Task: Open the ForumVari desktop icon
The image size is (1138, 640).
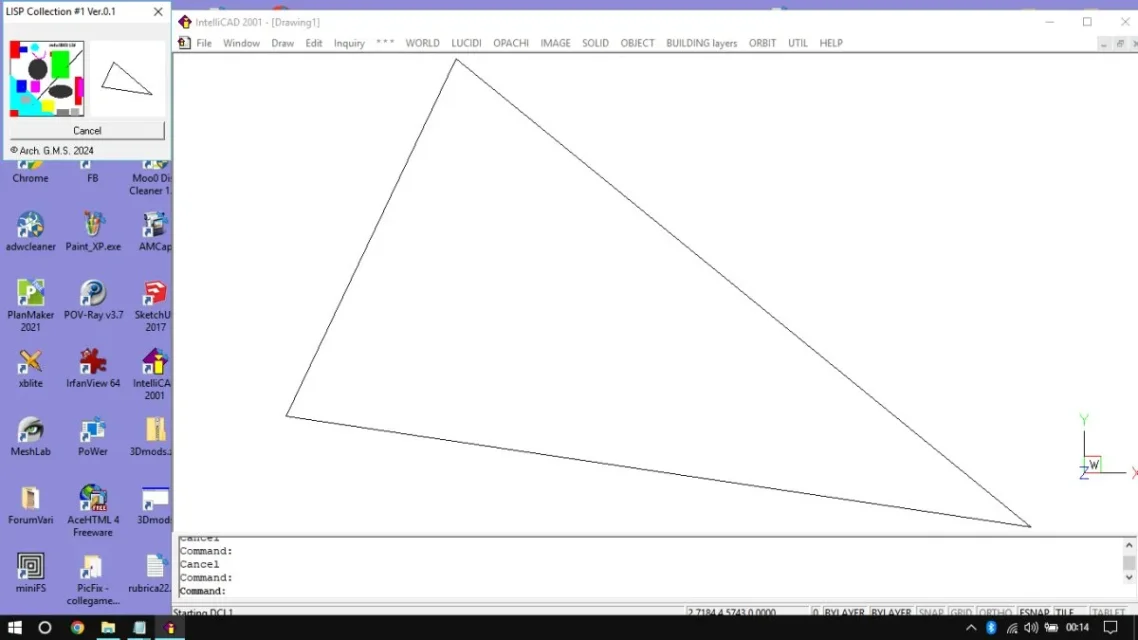Action: tap(30, 504)
